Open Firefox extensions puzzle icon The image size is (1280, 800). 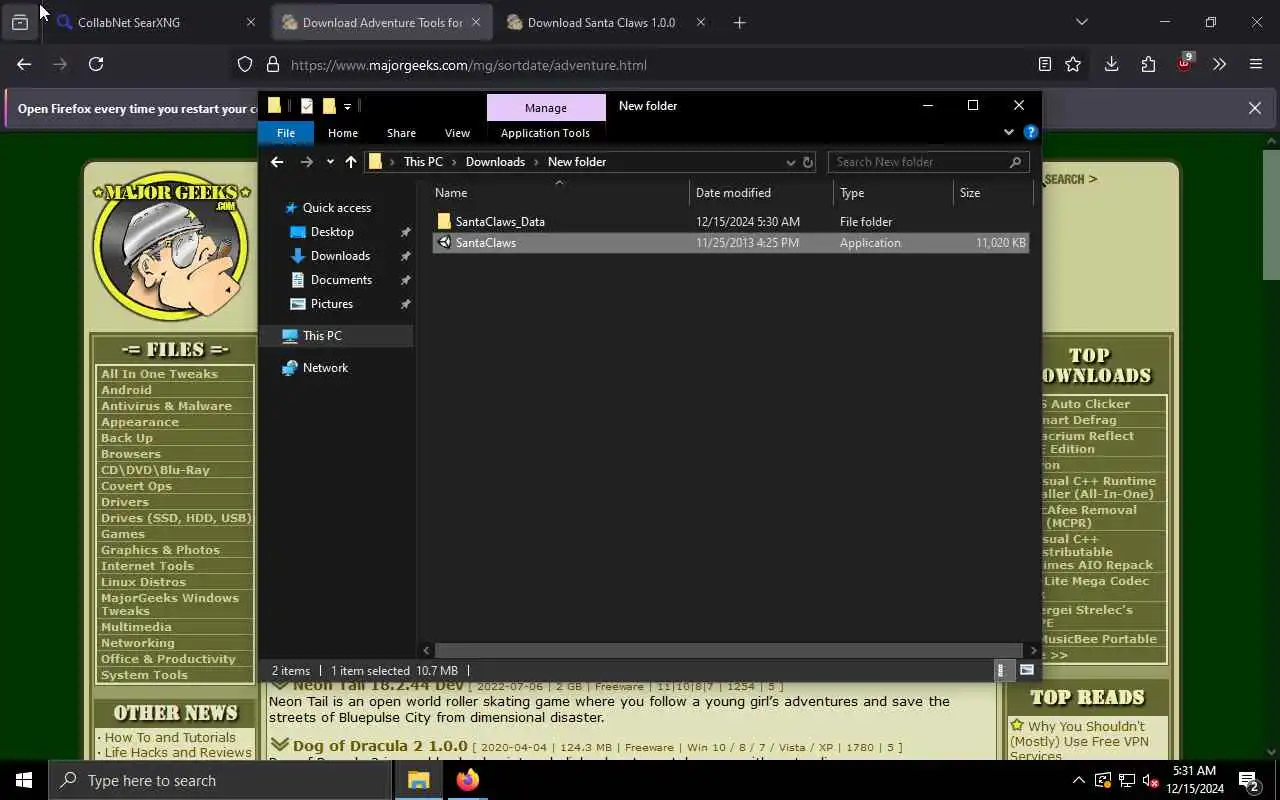click(1148, 64)
